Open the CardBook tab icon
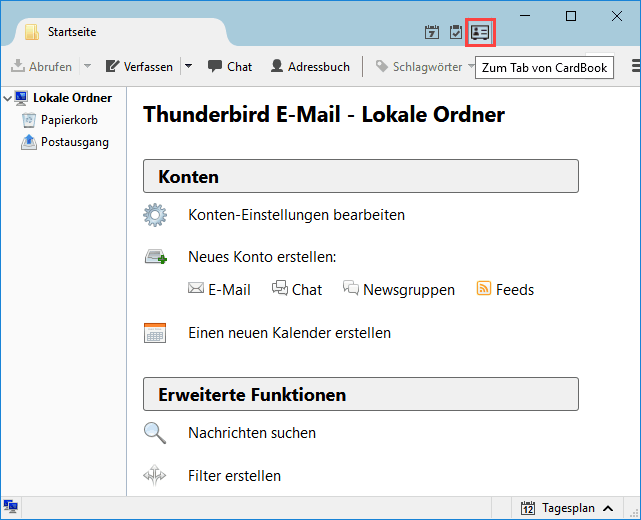641x520 pixels. 480,32
